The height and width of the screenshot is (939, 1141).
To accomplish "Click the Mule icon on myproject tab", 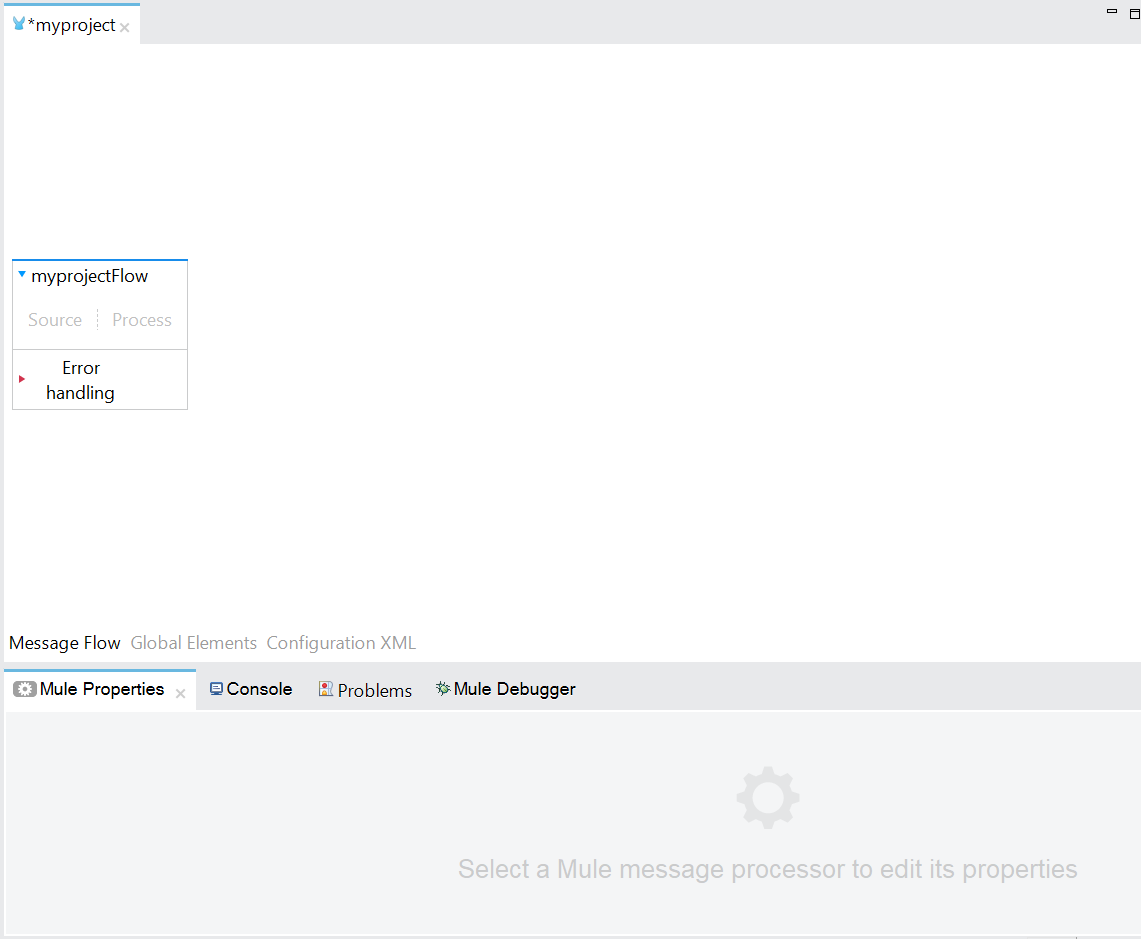I will 19,24.
